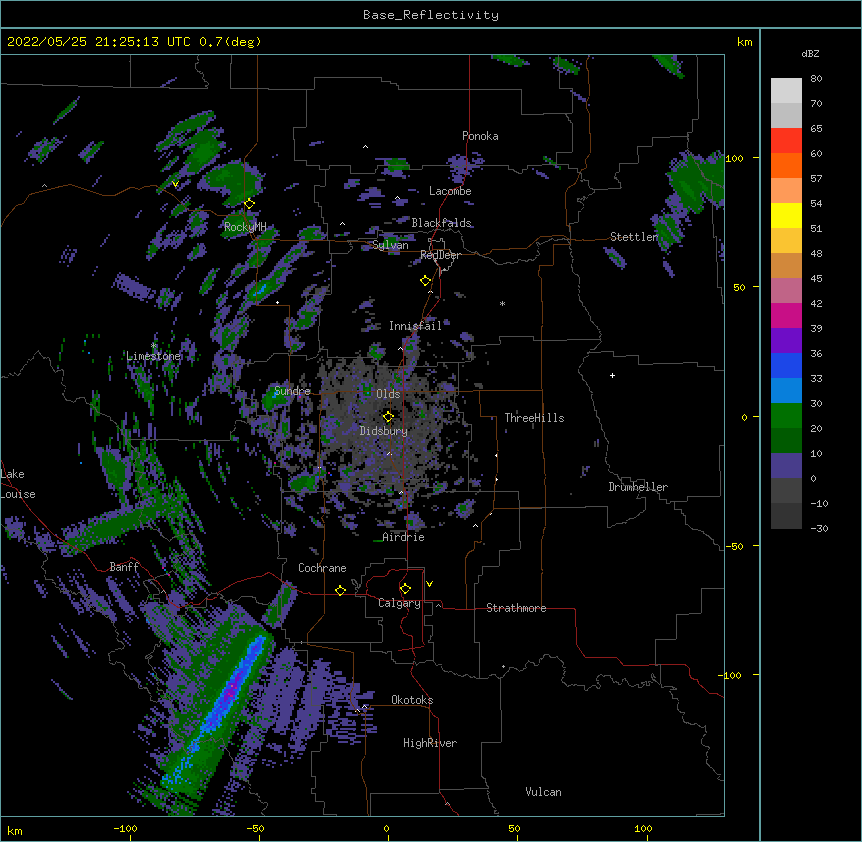Click the blue 36 dBZ legend swatch
This screenshot has height=842, width=862.
tap(786, 365)
